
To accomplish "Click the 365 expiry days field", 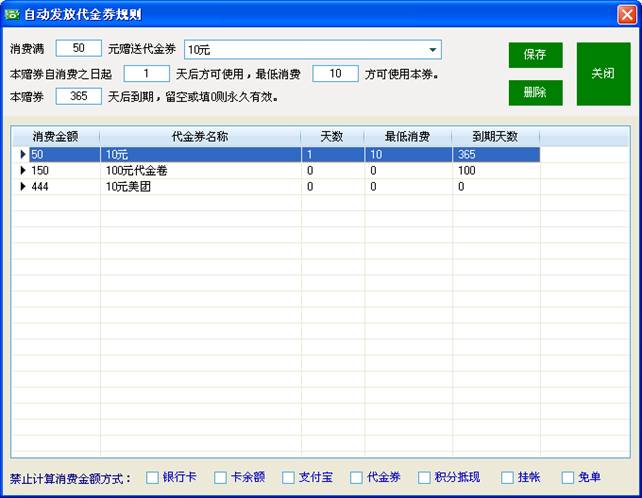I will pos(78,97).
